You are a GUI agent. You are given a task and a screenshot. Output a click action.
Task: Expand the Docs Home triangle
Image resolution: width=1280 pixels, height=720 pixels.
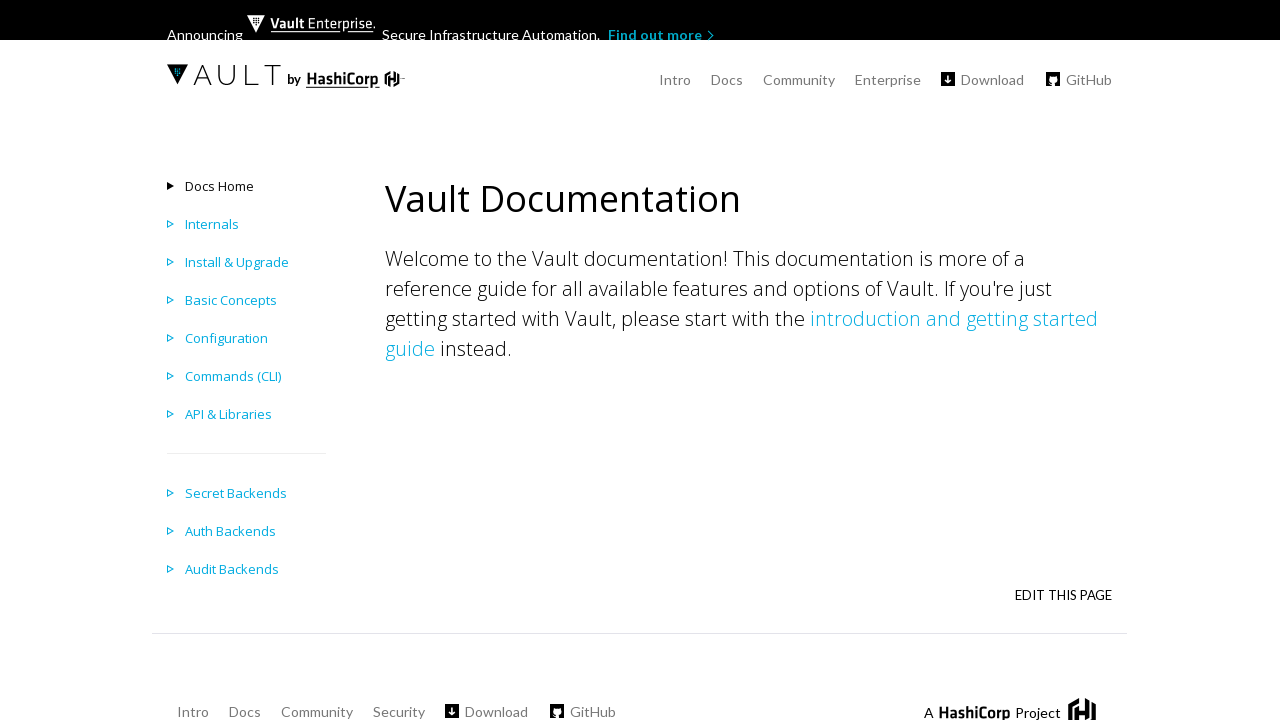[170, 186]
